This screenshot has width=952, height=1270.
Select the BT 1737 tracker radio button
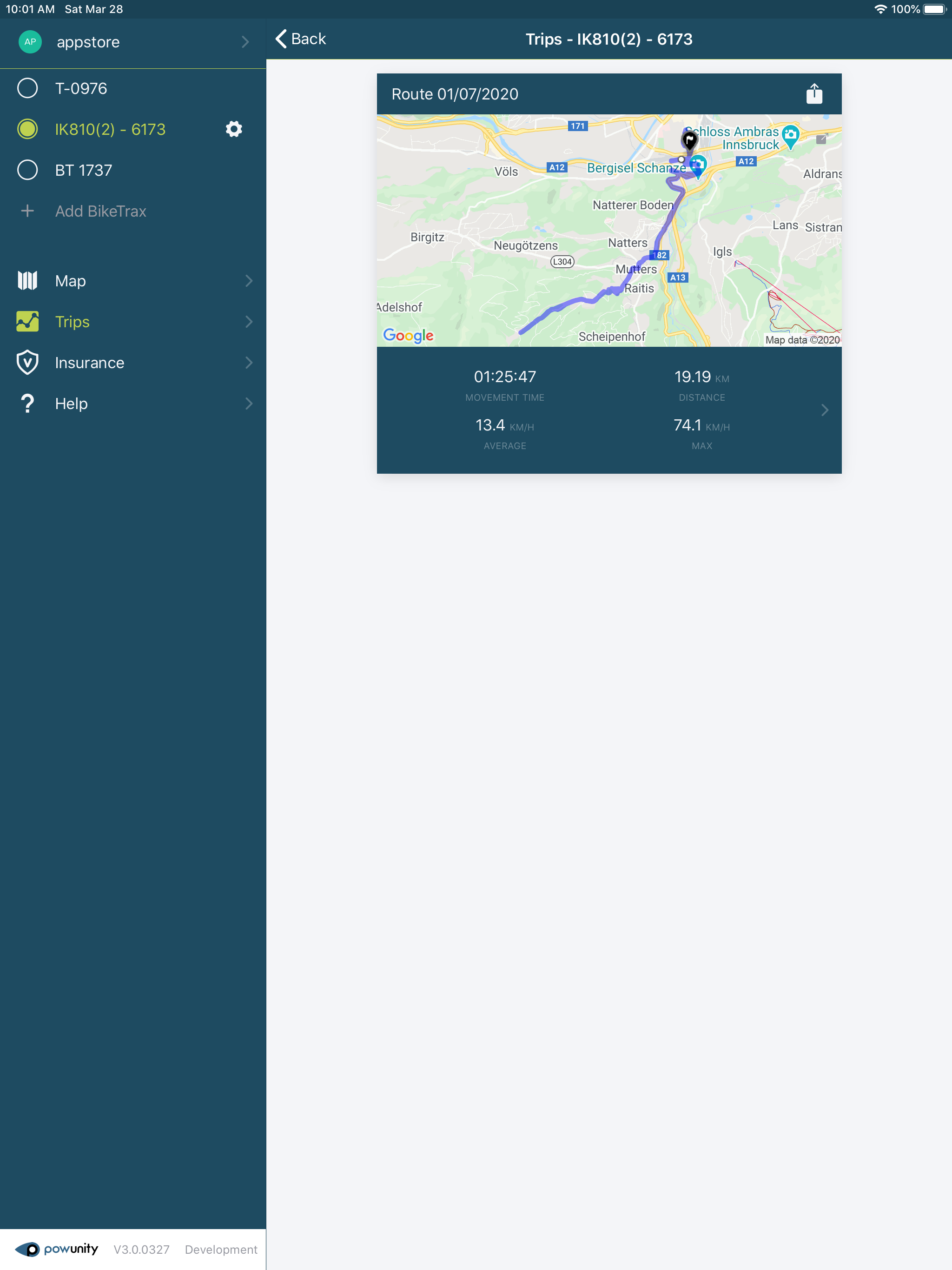pyautogui.click(x=27, y=170)
